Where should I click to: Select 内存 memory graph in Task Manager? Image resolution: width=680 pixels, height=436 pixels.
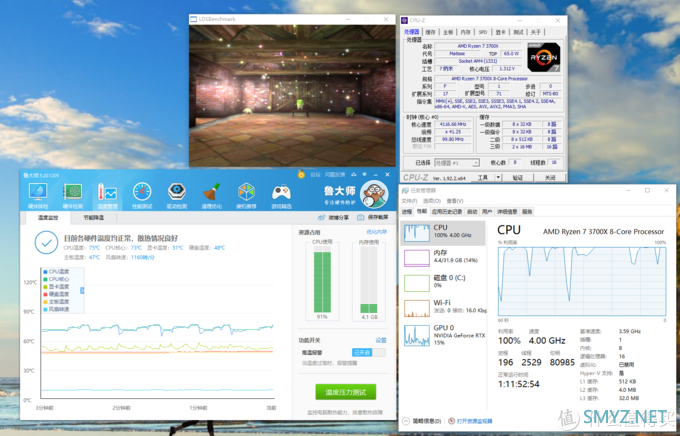[417, 258]
